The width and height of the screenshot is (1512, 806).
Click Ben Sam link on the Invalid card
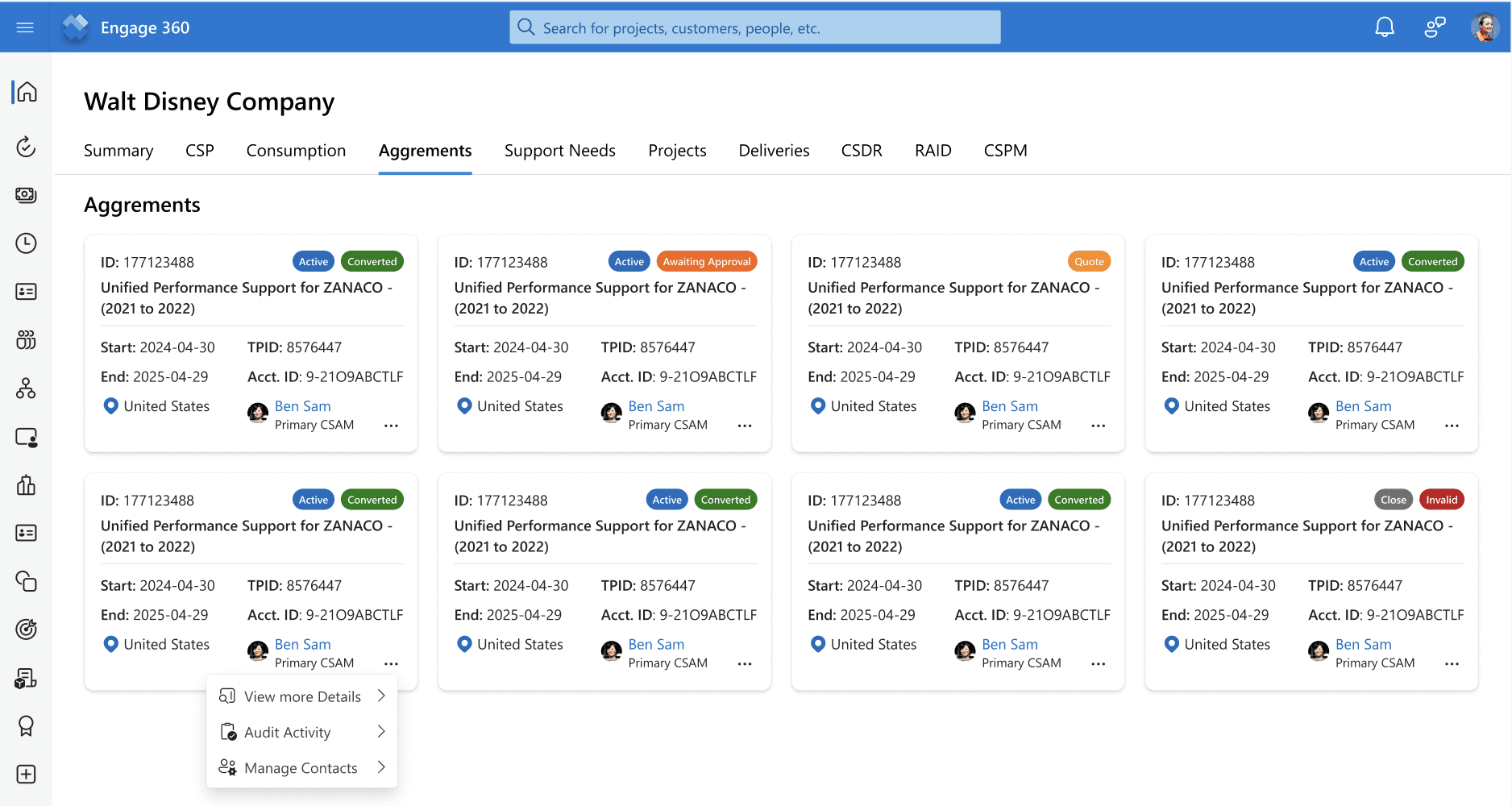[1363, 645]
